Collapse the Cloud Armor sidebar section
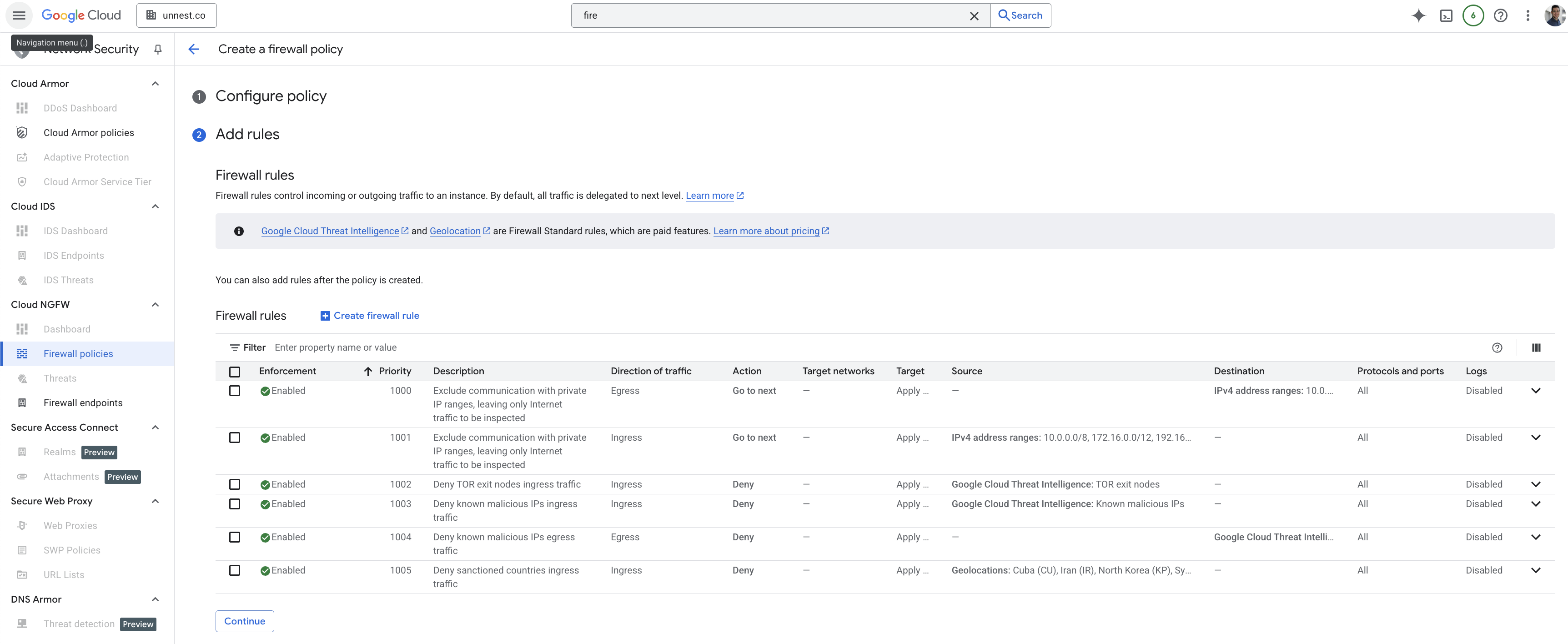The image size is (1568, 644). pyautogui.click(x=155, y=83)
